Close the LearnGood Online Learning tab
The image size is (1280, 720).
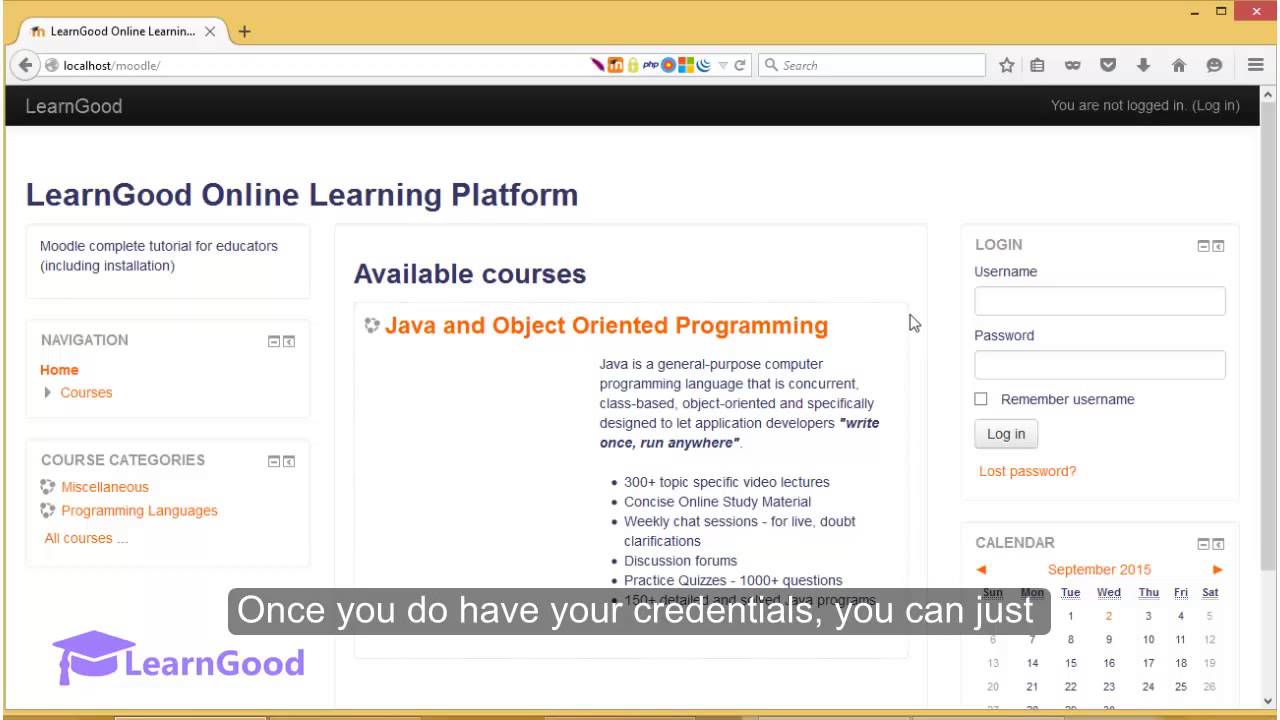pos(210,31)
